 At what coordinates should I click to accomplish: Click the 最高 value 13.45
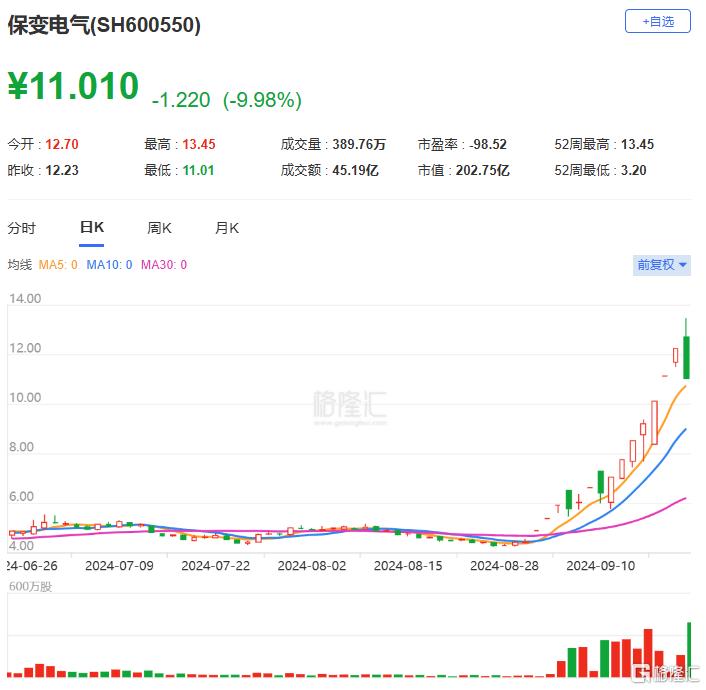(199, 144)
